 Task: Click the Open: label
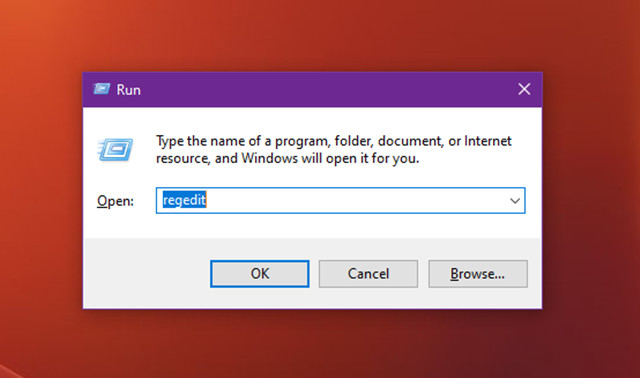click(x=115, y=201)
